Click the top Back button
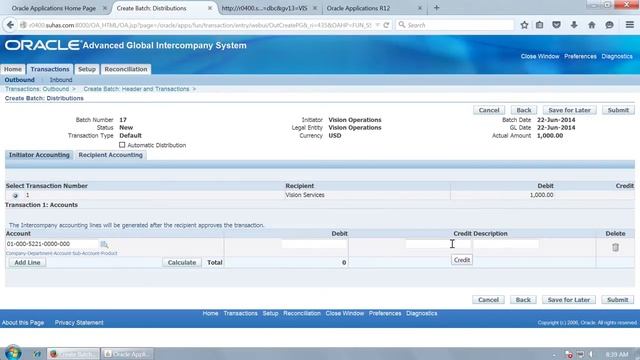Viewport: 640px width, 360px height. pyautogui.click(x=524, y=110)
